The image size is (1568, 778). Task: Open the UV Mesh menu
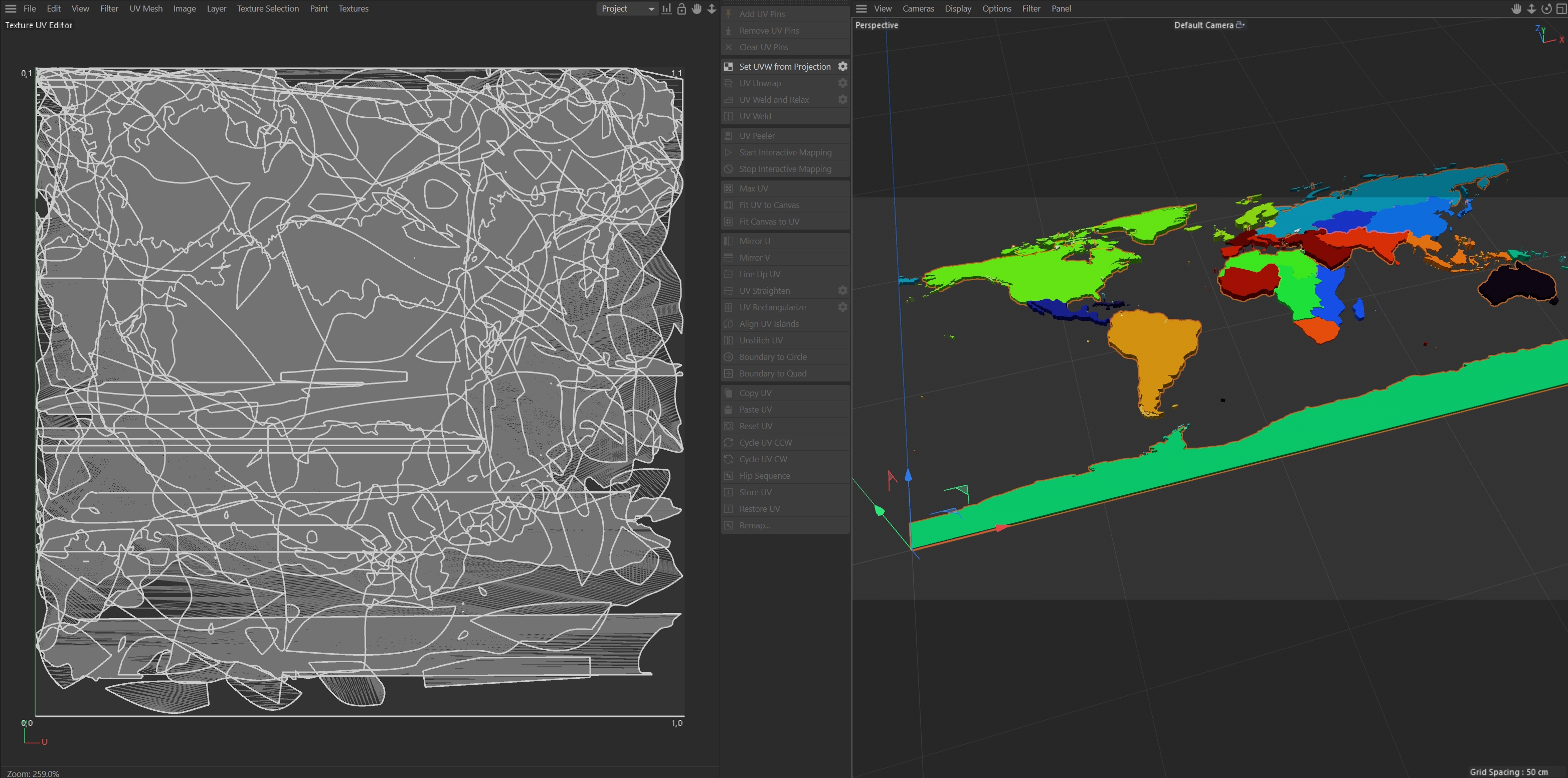pos(145,9)
